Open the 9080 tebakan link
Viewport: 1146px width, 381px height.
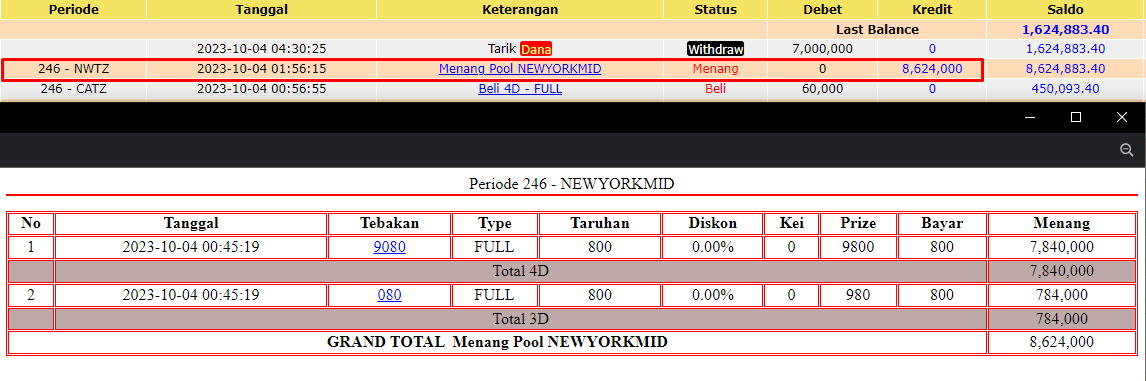(x=390, y=247)
